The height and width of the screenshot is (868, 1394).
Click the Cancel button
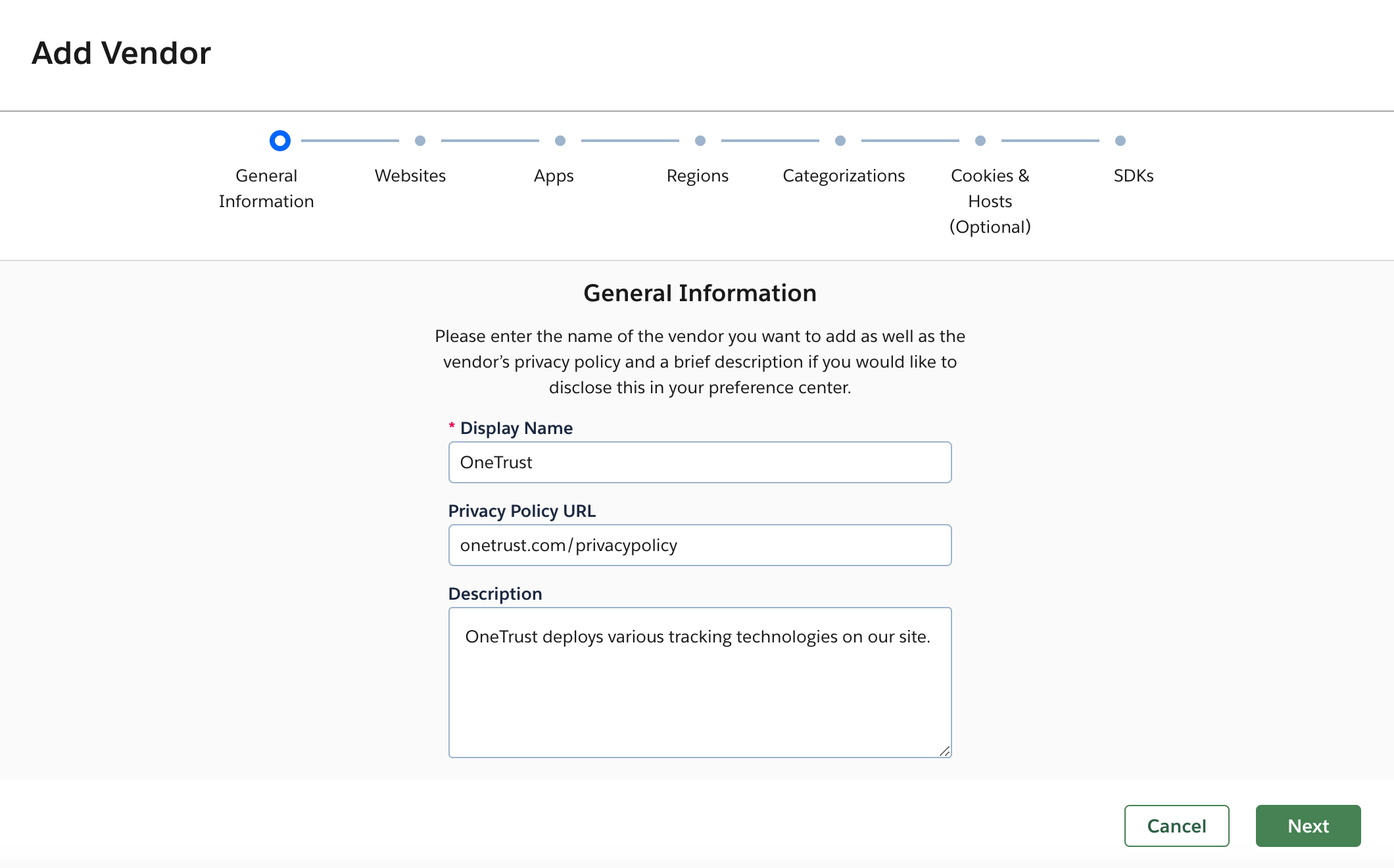(1177, 826)
